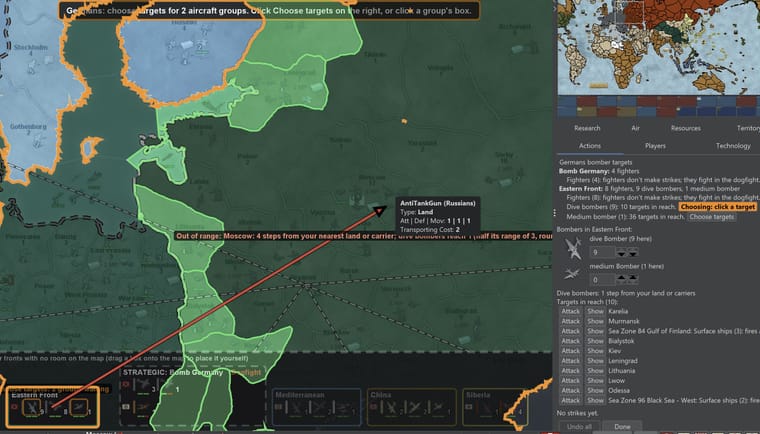This screenshot has height=434, width=760.
Task: Show Leningrad on the map
Action: (595, 361)
